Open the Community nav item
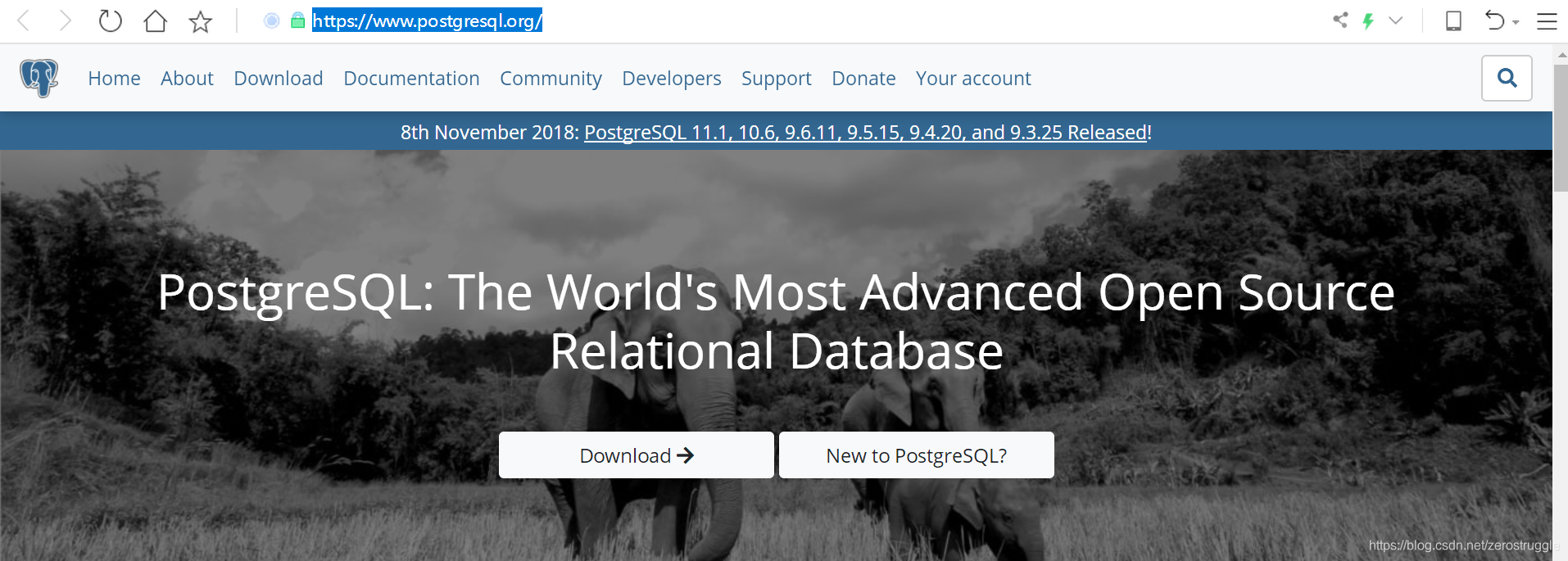This screenshot has width=1568, height=561. pyautogui.click(x=551, y=79)
